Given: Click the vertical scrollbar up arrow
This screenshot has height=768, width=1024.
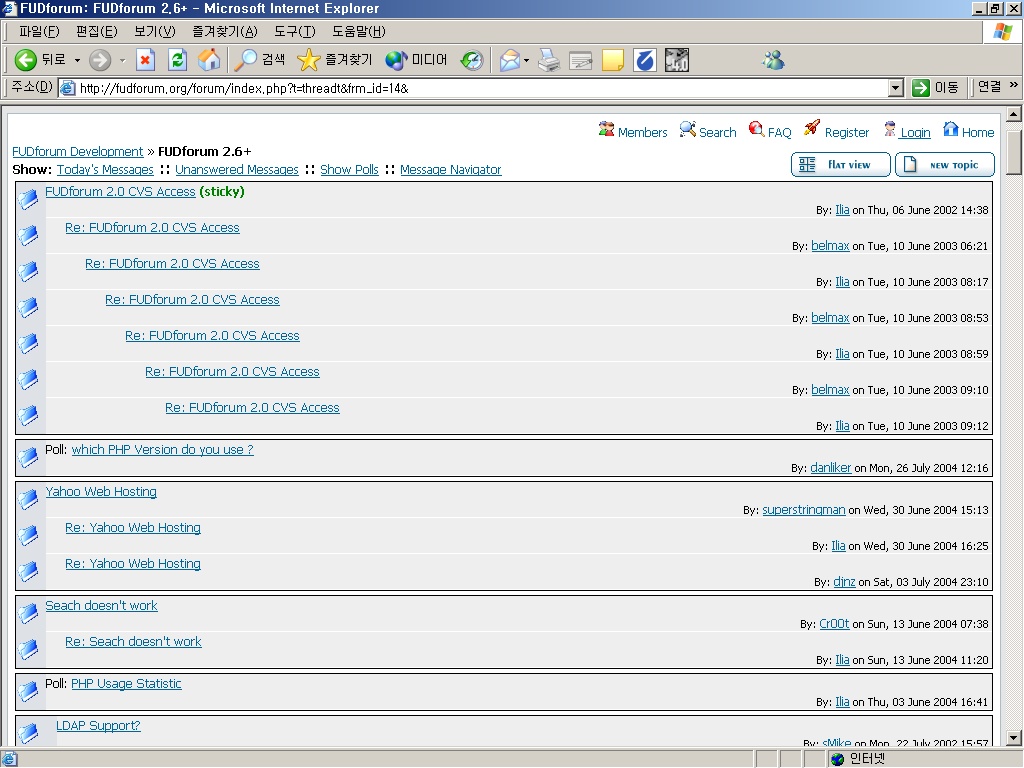Looking at the screenshot, I should [x=1014, y=114].
